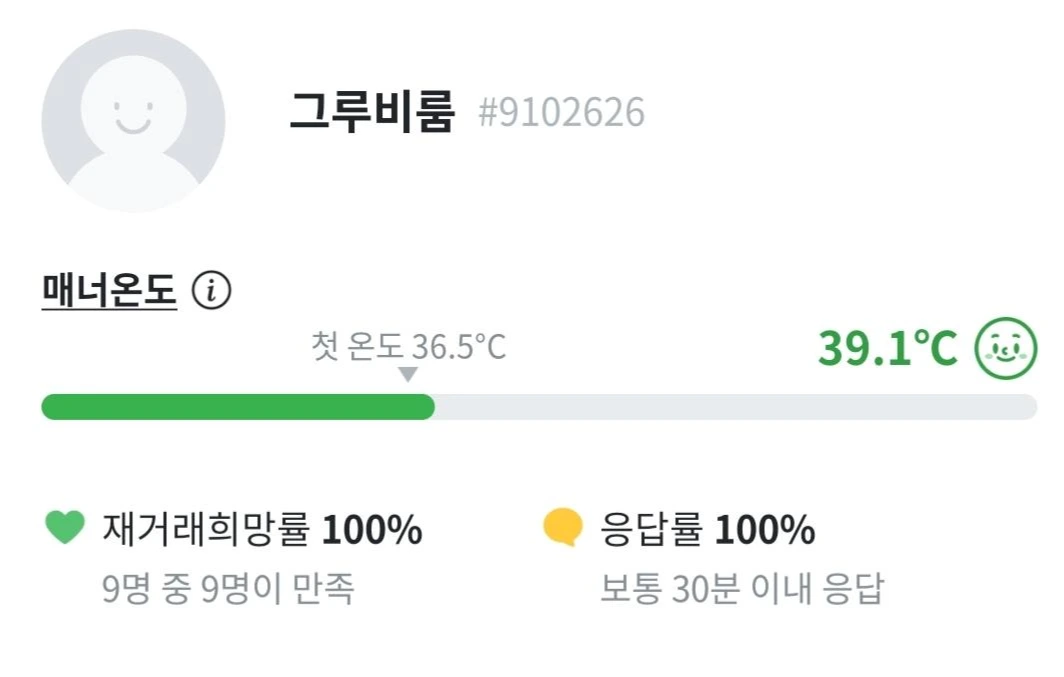
Task: Click the 100% value next to 응답률
Action: click(x=765, y=530)
